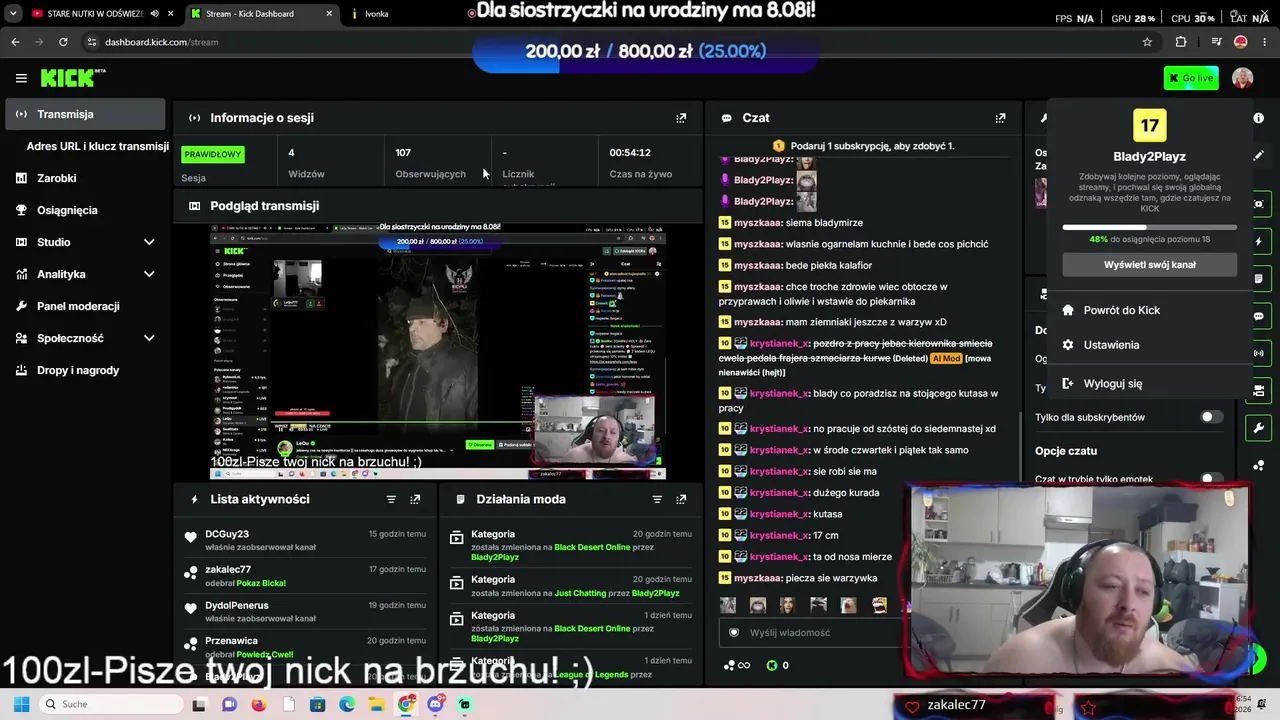The image size is (1280, 720).
Task: Open the browser extensions menu
Action: 1181,42
